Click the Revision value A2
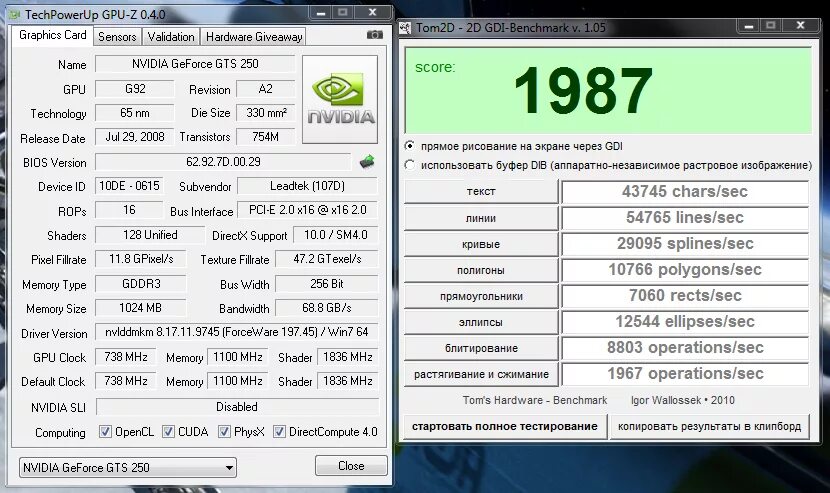The width and height of the screenshot is (830, 493). [x=265, y=88]
